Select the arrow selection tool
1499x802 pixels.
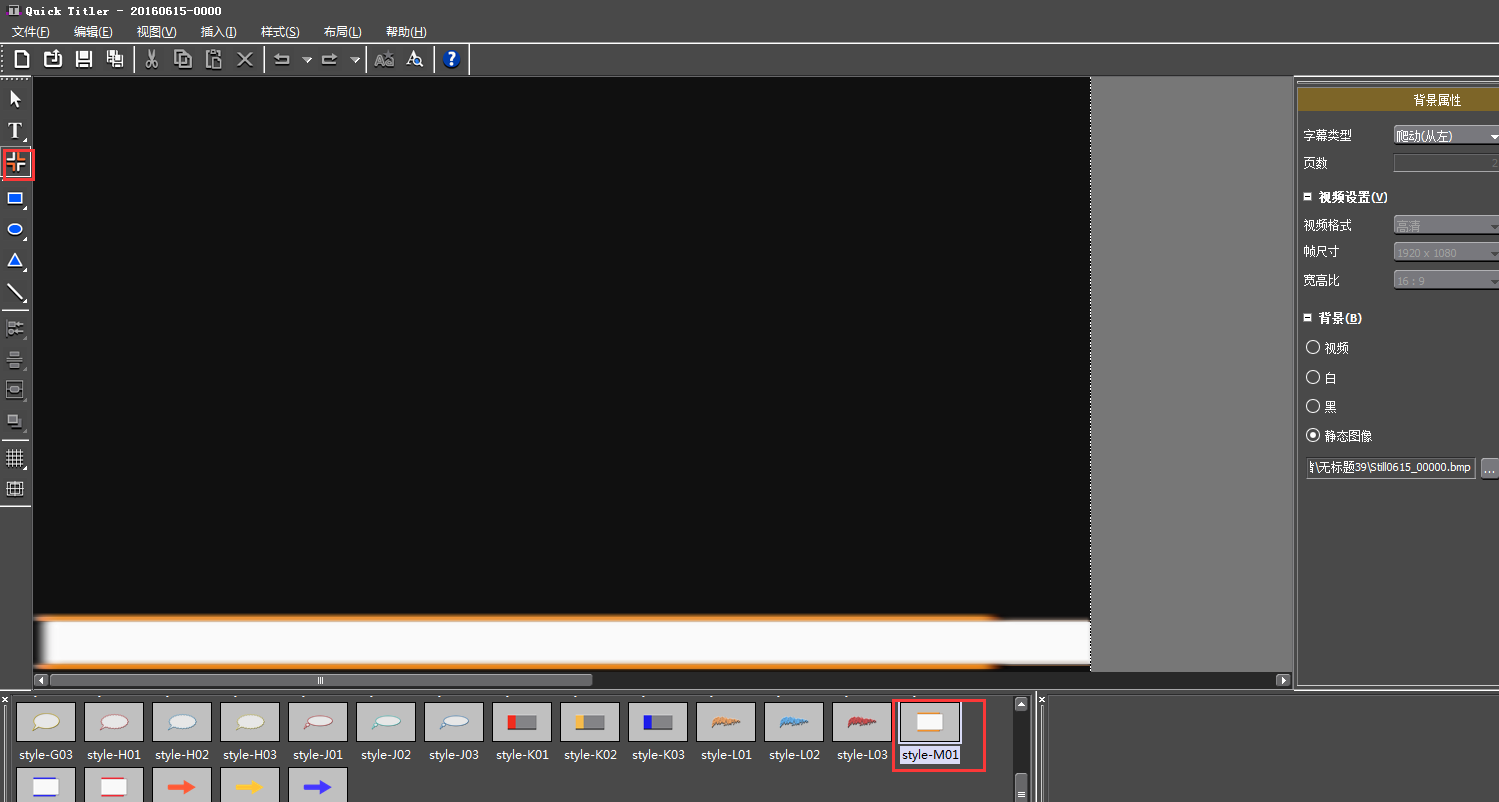click(x=16, y=99)
